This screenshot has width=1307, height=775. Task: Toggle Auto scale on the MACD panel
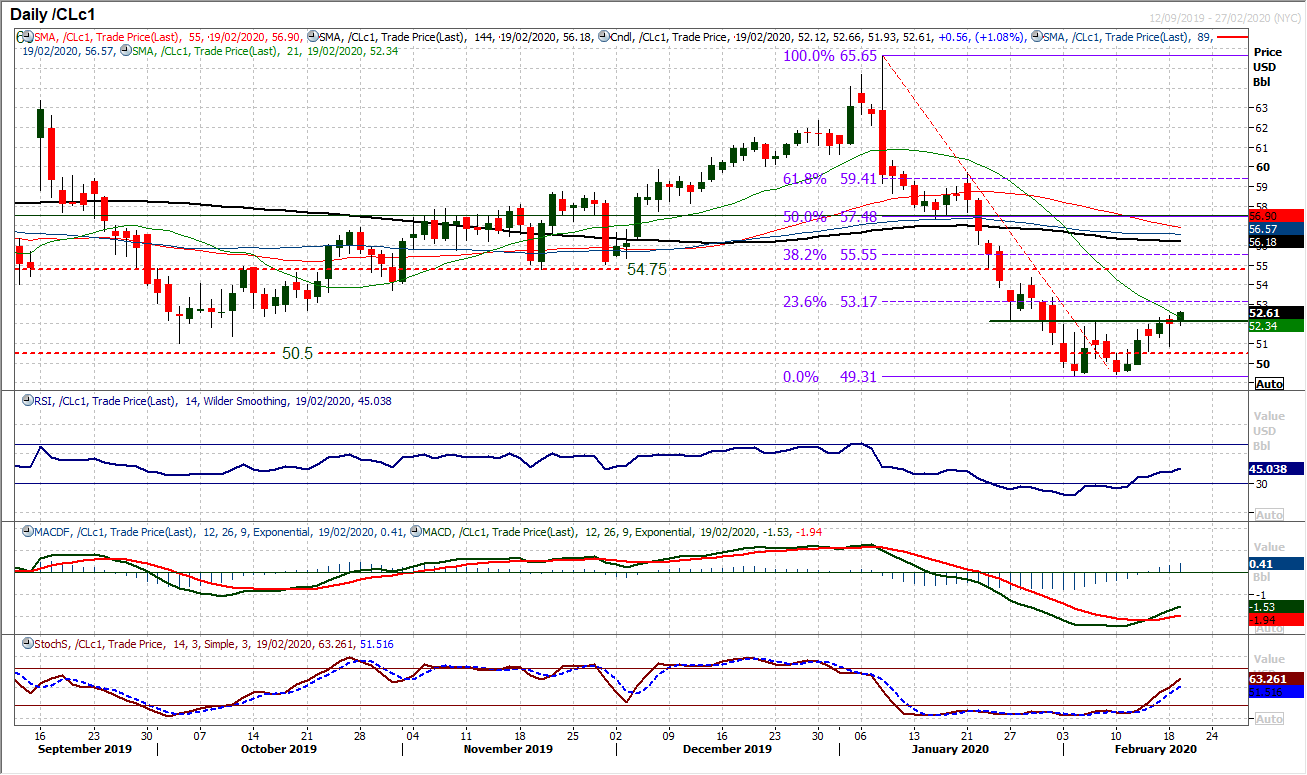pyautogui.click(x=1269, y=628)
